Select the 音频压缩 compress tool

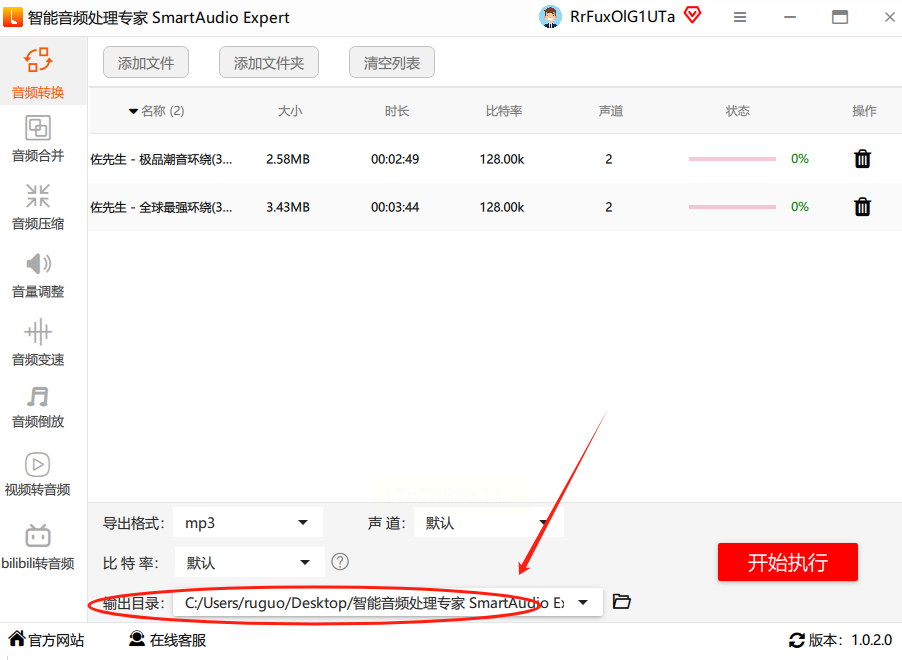click(x=38, y=207)
